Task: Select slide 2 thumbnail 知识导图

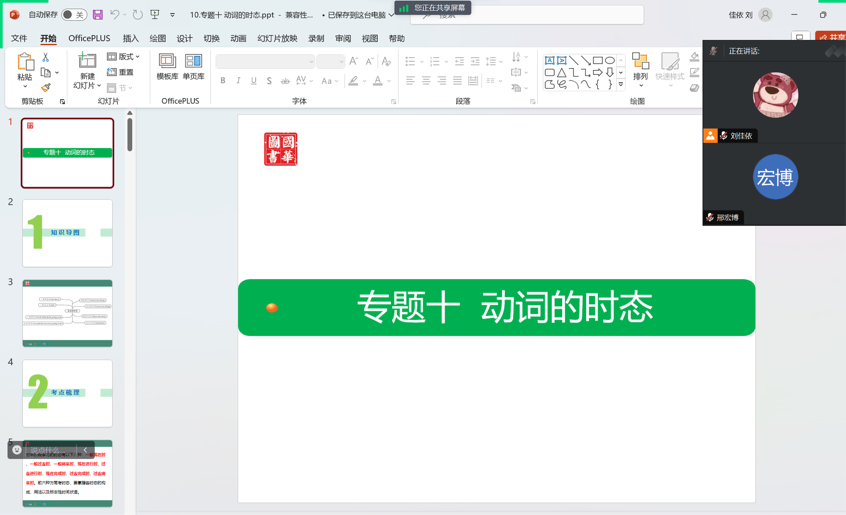Action: coord(67,233)
